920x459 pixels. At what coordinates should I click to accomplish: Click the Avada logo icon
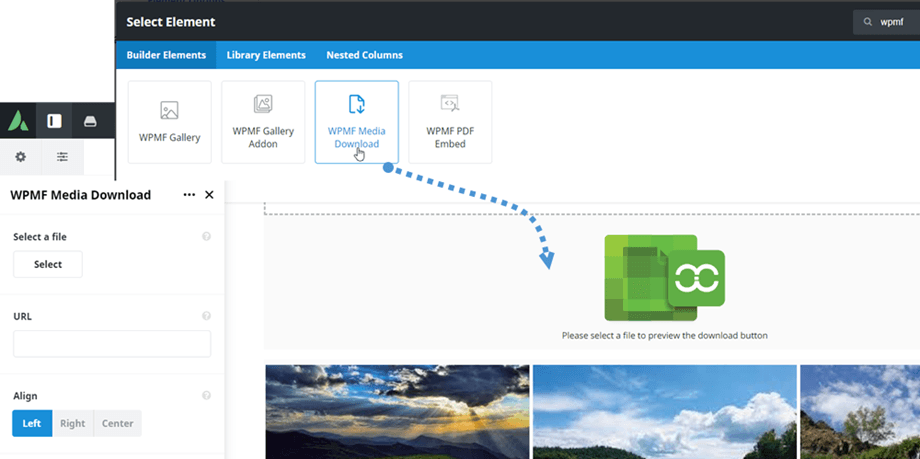coord(19,121)
